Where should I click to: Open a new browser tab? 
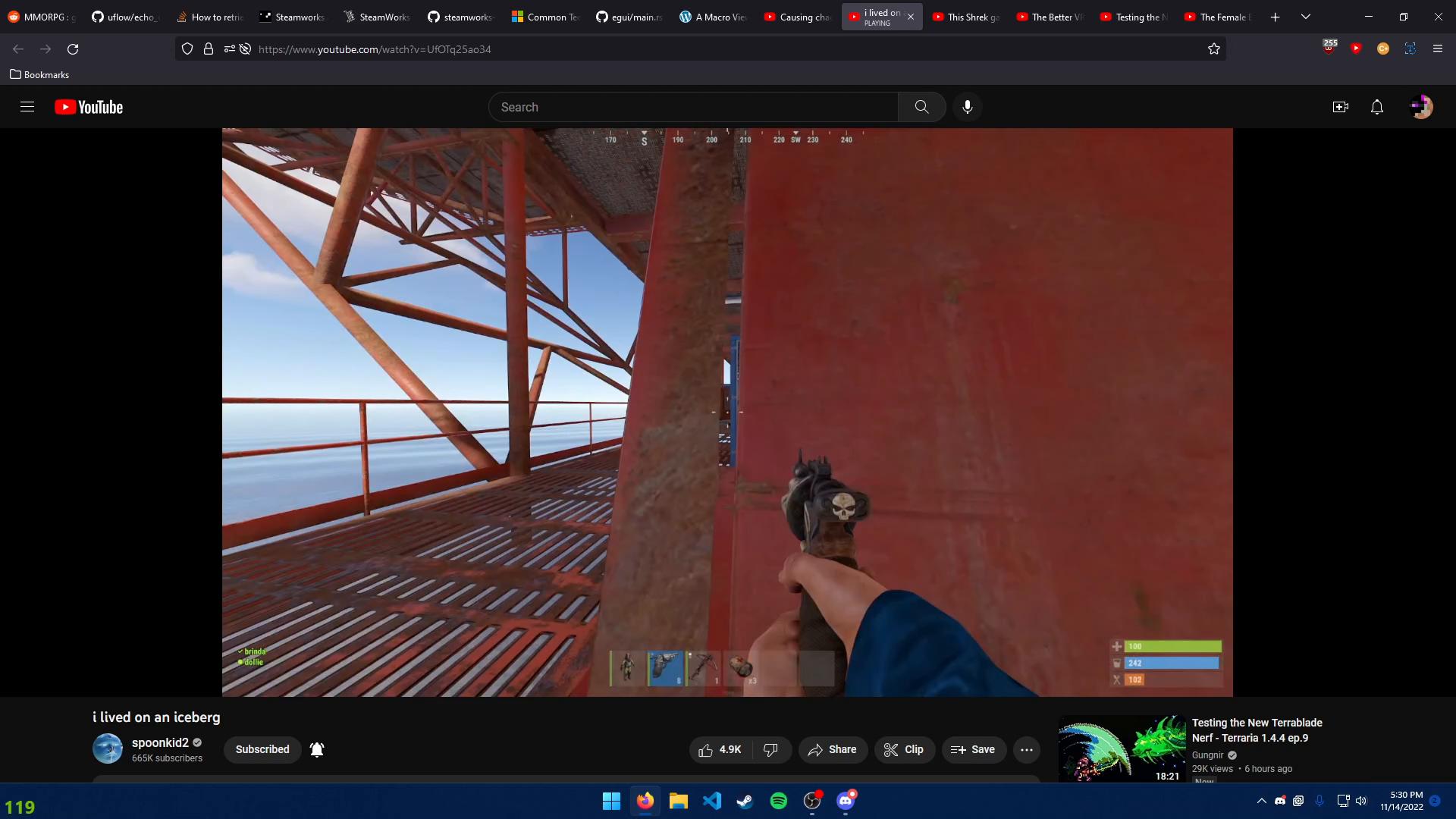pos(1276,17)
